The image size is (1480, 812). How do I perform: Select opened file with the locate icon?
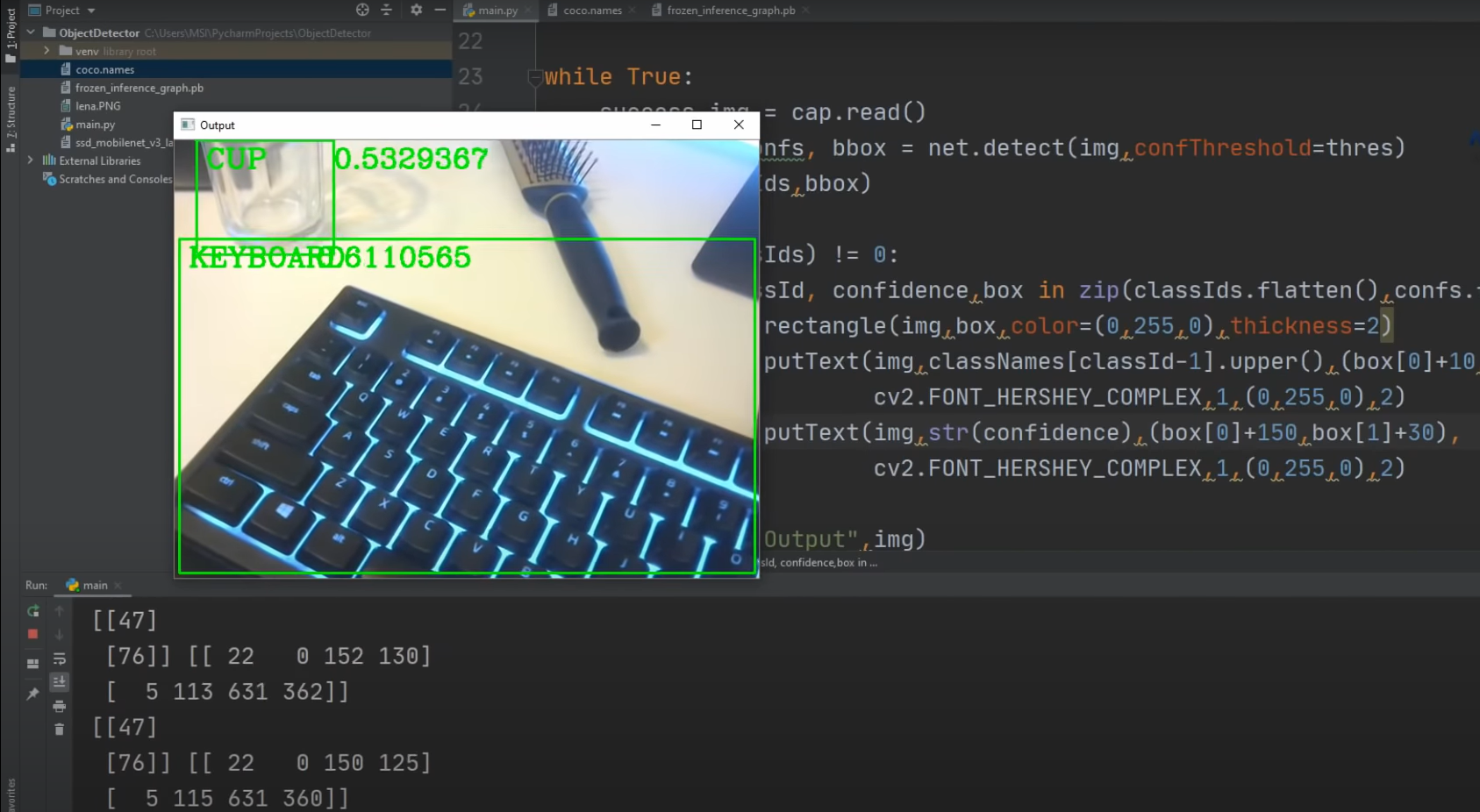361,10
